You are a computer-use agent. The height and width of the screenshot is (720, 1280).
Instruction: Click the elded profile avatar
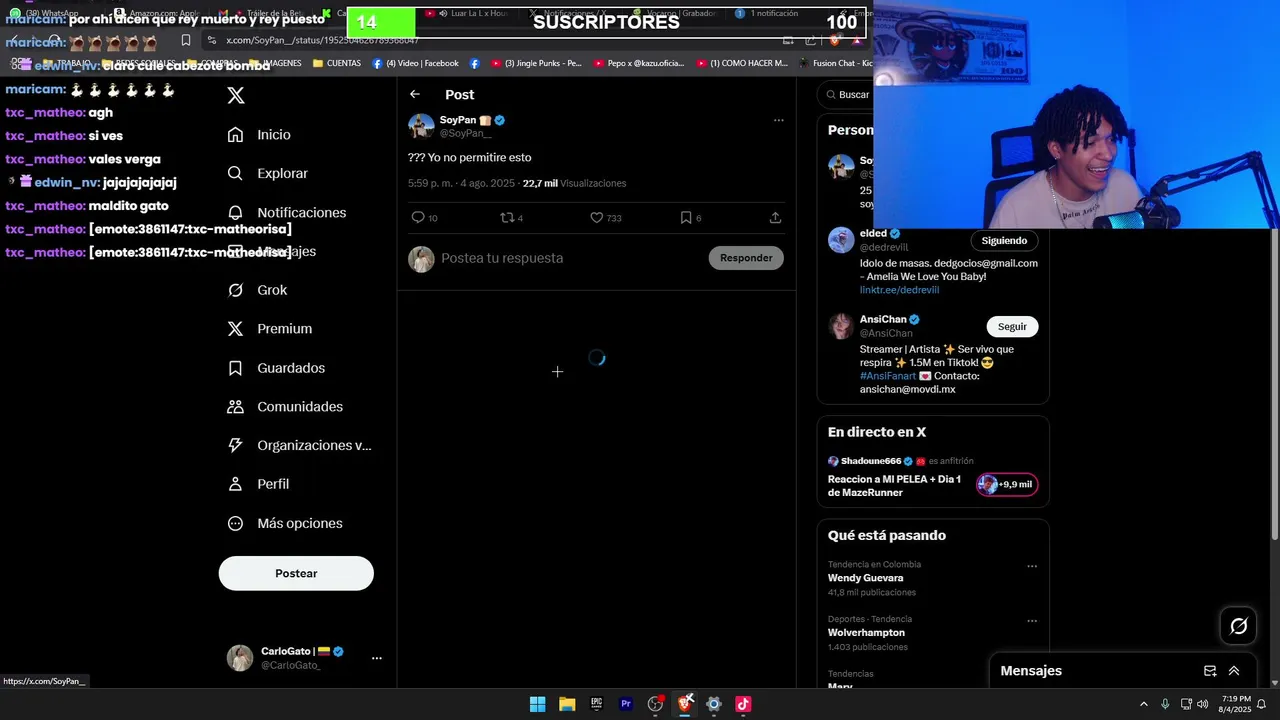[841, 240]
